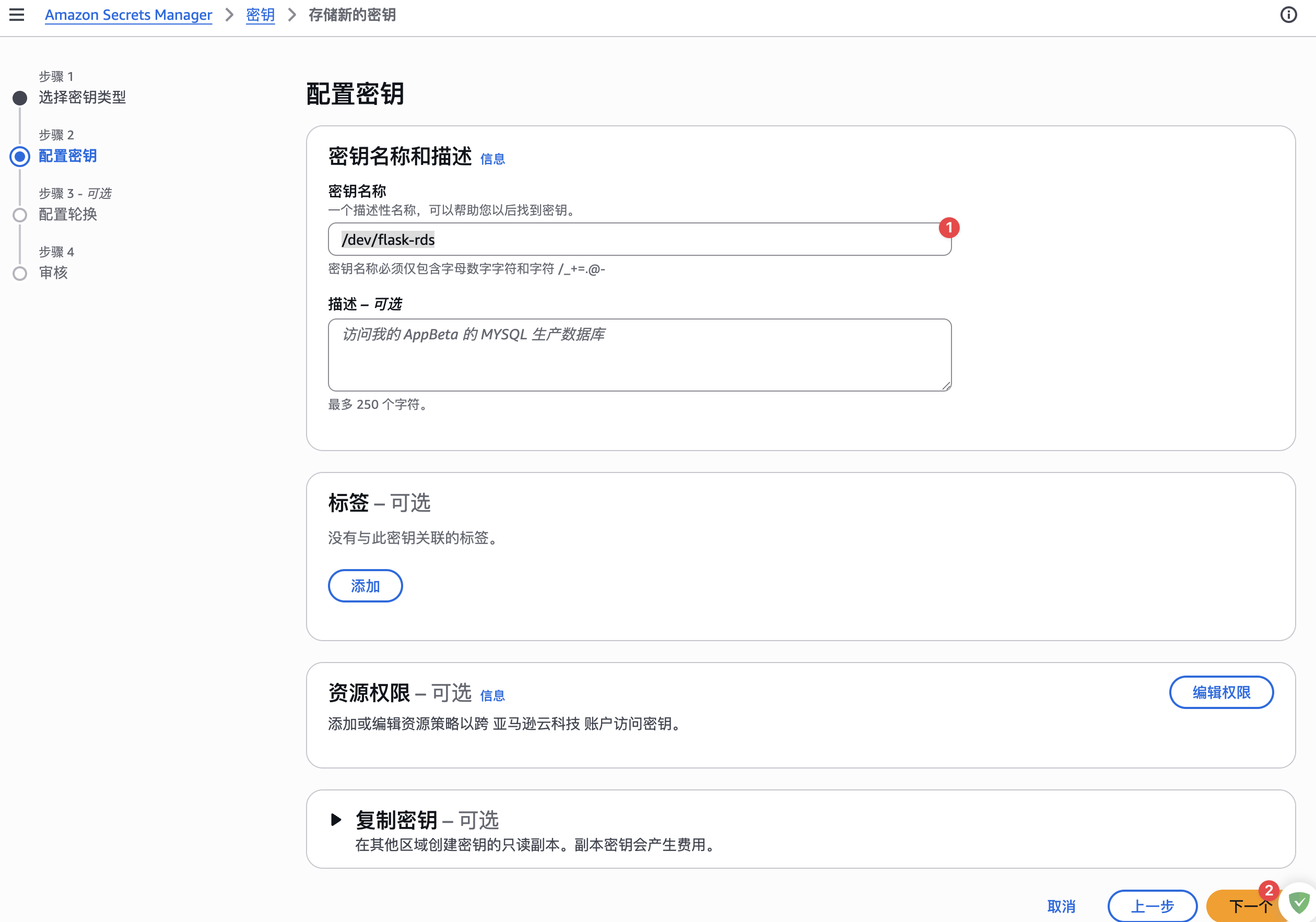Click the green shield icon at bottom right

pos(1299,903)
